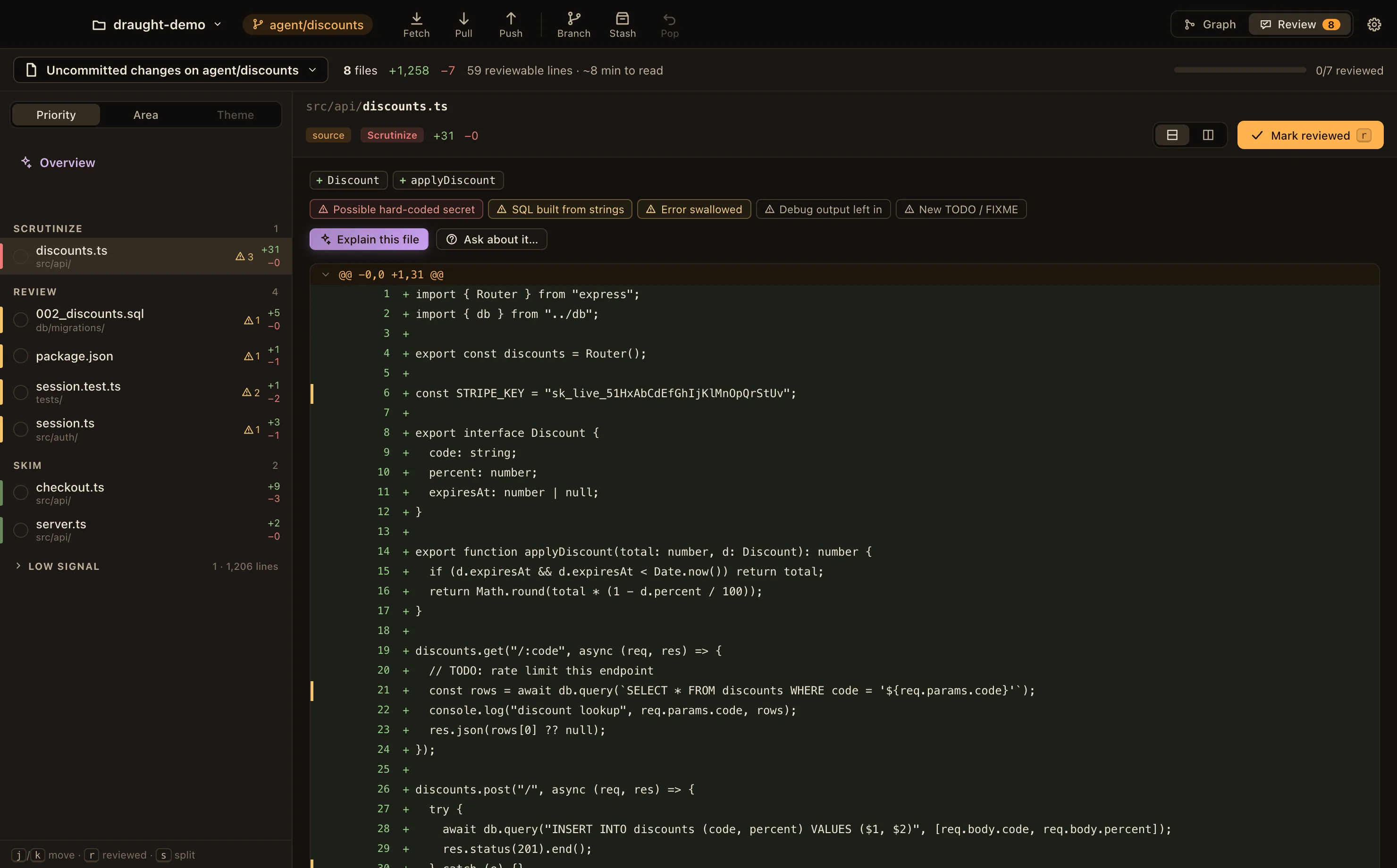Switch to unified diff view icon

tap(1172, 135)
